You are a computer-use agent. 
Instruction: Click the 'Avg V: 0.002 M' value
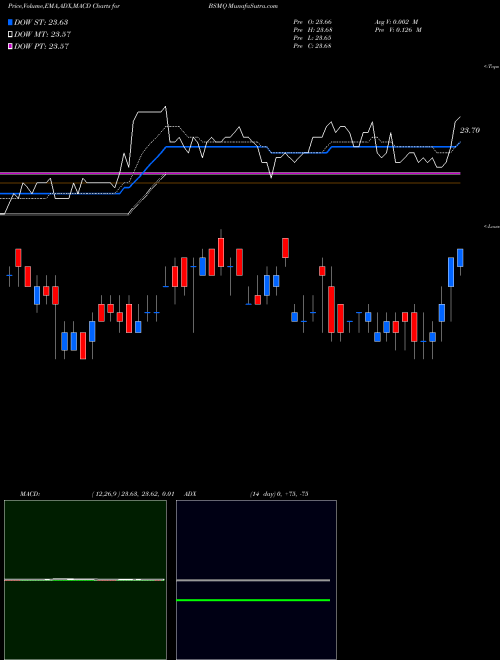[396, 22]
